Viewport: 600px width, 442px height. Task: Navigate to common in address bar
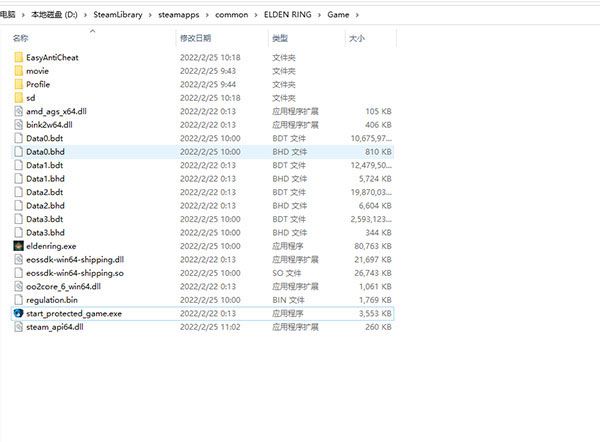232,15
